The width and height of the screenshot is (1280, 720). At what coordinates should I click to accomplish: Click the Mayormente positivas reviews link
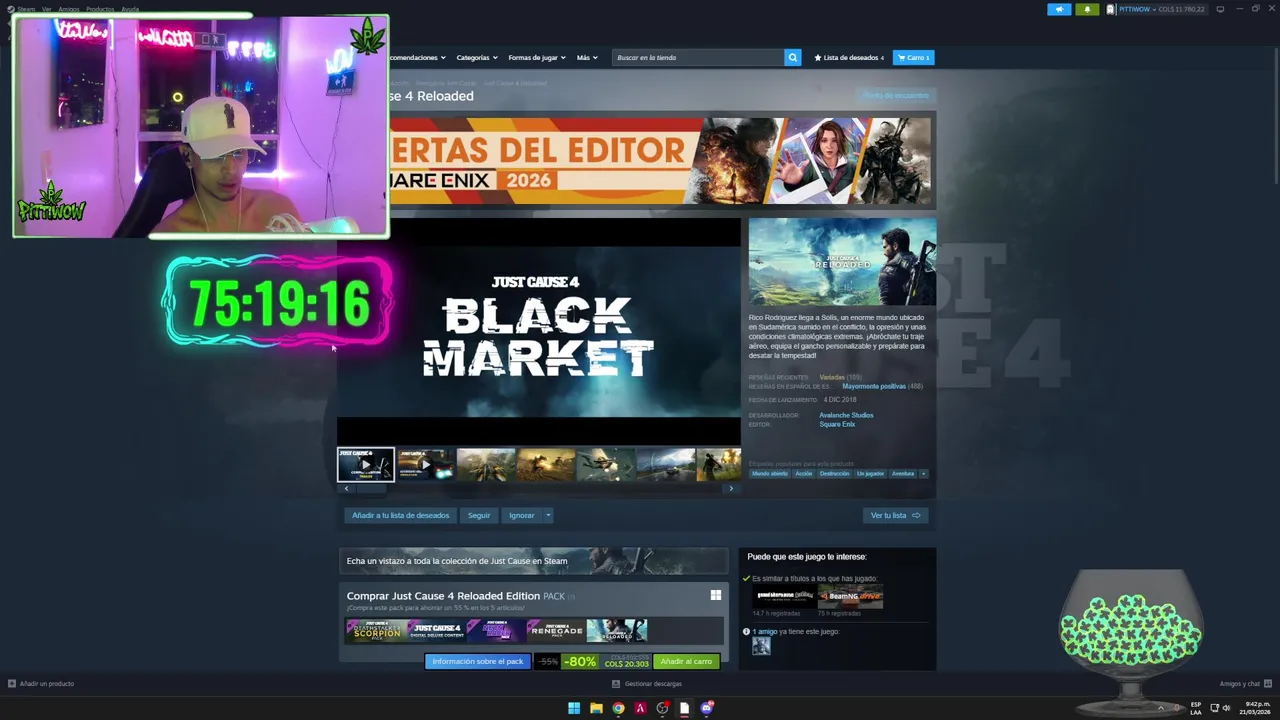(x=874, y=386)
